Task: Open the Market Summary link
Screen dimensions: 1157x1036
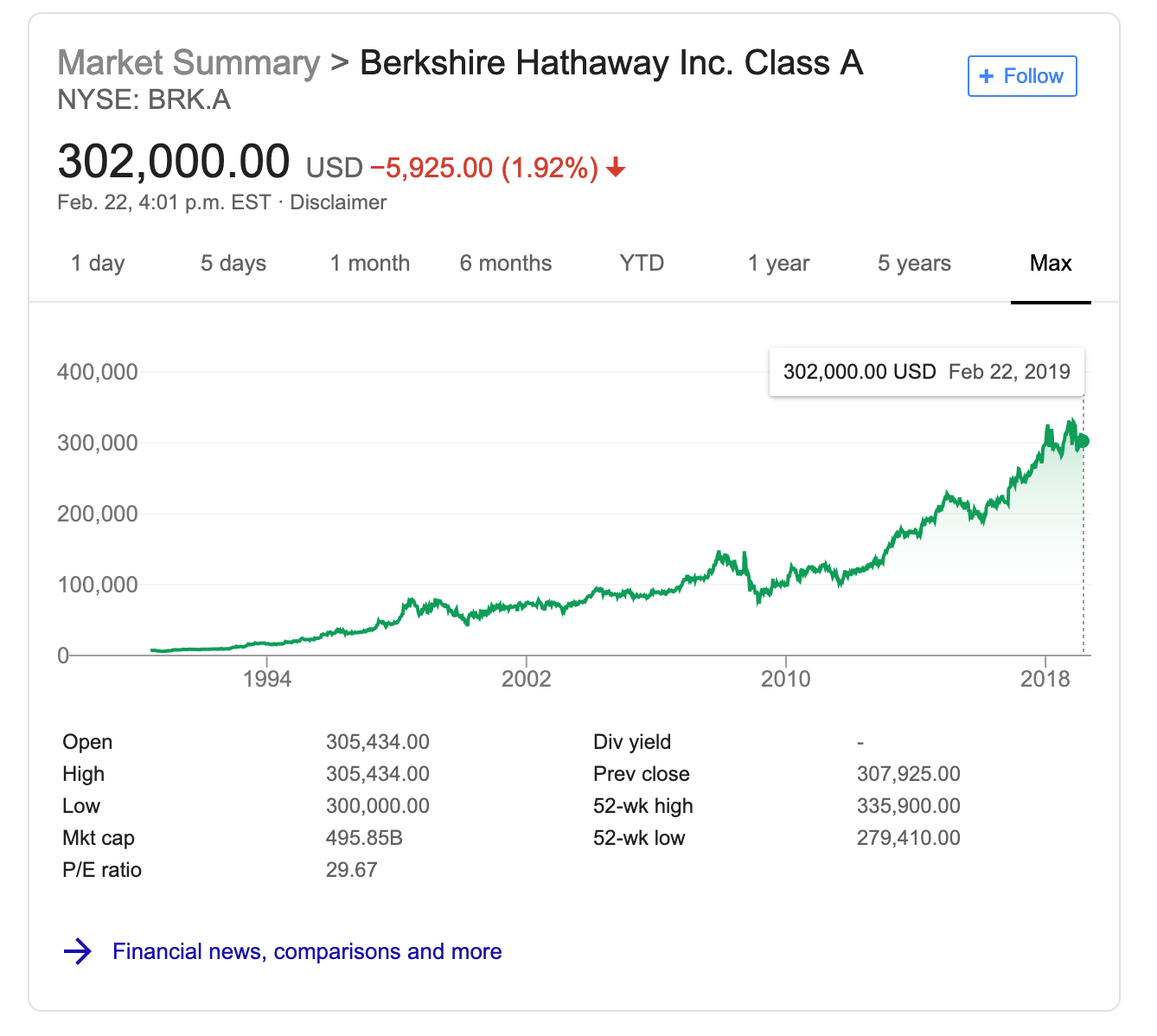Action: coord(189,63)
